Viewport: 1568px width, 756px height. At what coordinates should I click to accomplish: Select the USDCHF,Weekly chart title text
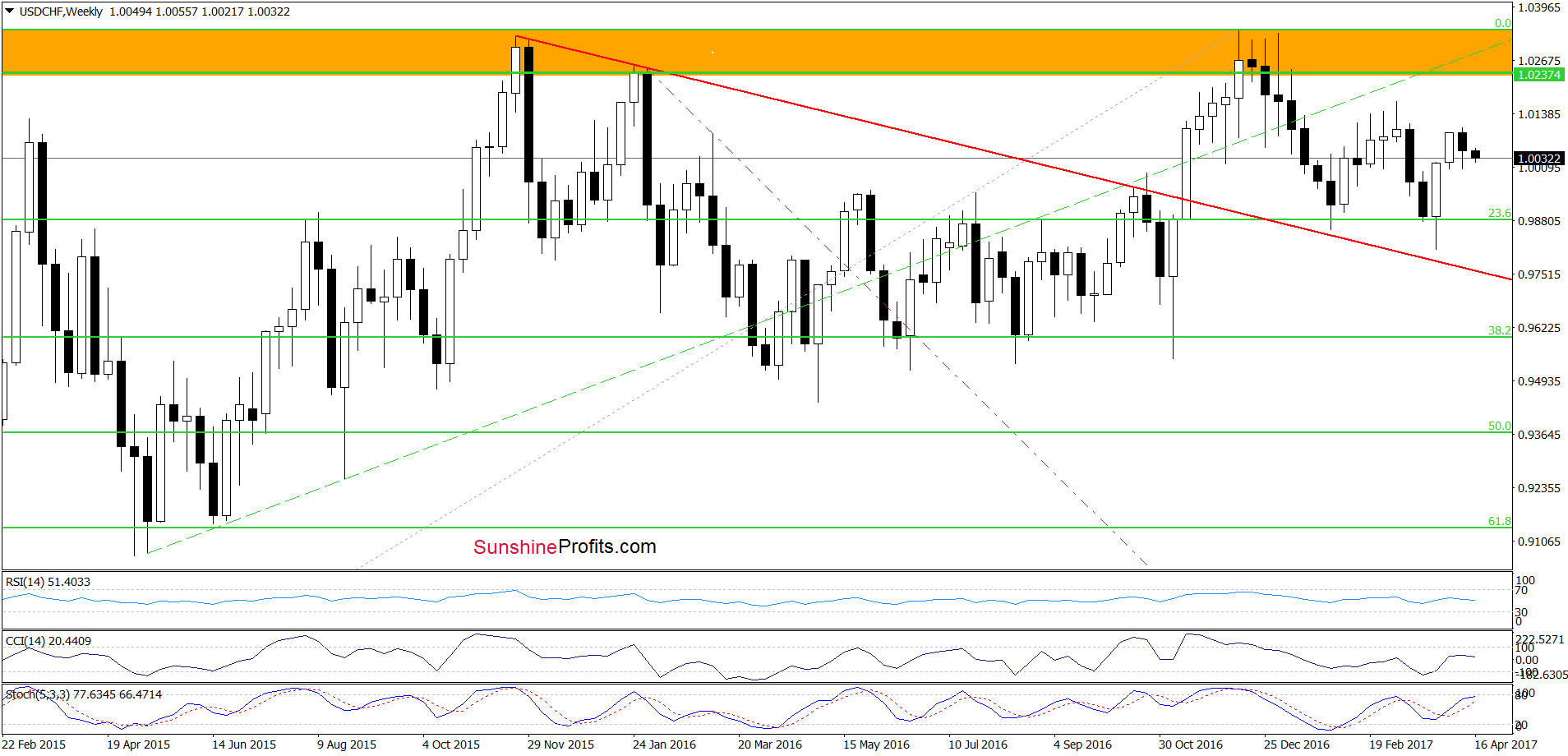pyautogui.click(x=62, y=12)
